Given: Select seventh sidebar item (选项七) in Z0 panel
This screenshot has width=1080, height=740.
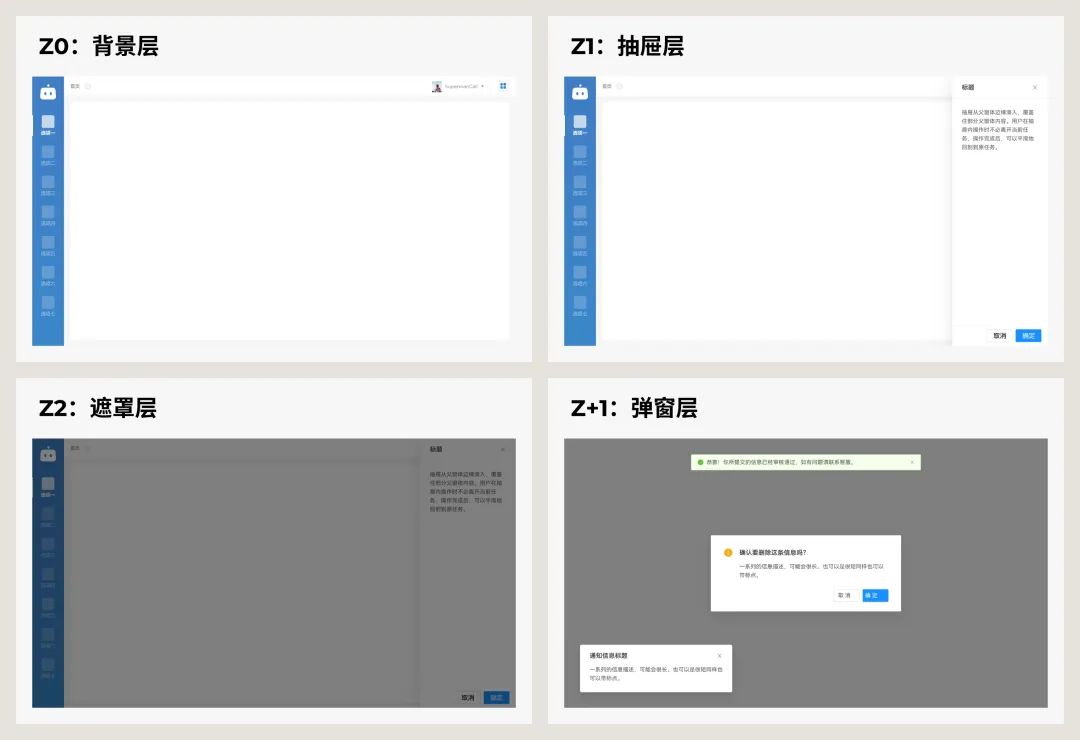Looking at the screenshot, I should tap(48, 306).
